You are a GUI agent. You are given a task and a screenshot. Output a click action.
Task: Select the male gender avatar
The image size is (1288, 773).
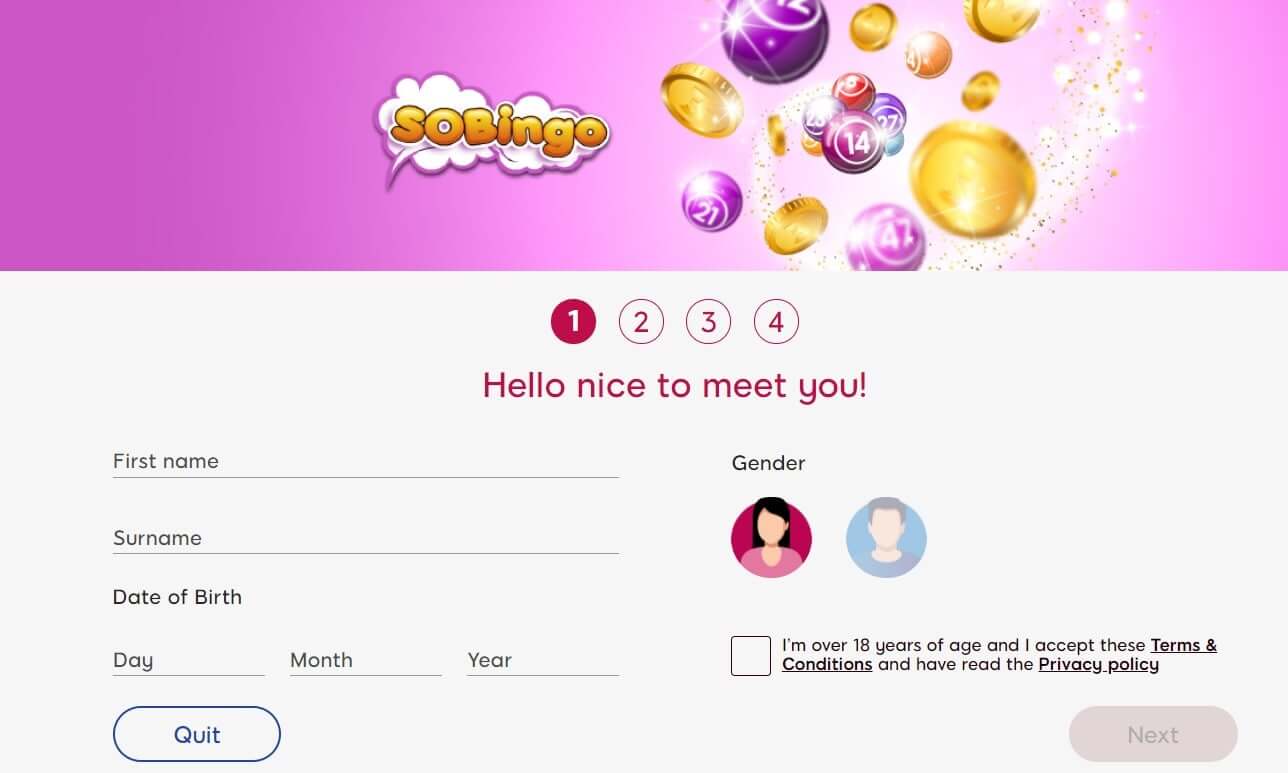886,538
